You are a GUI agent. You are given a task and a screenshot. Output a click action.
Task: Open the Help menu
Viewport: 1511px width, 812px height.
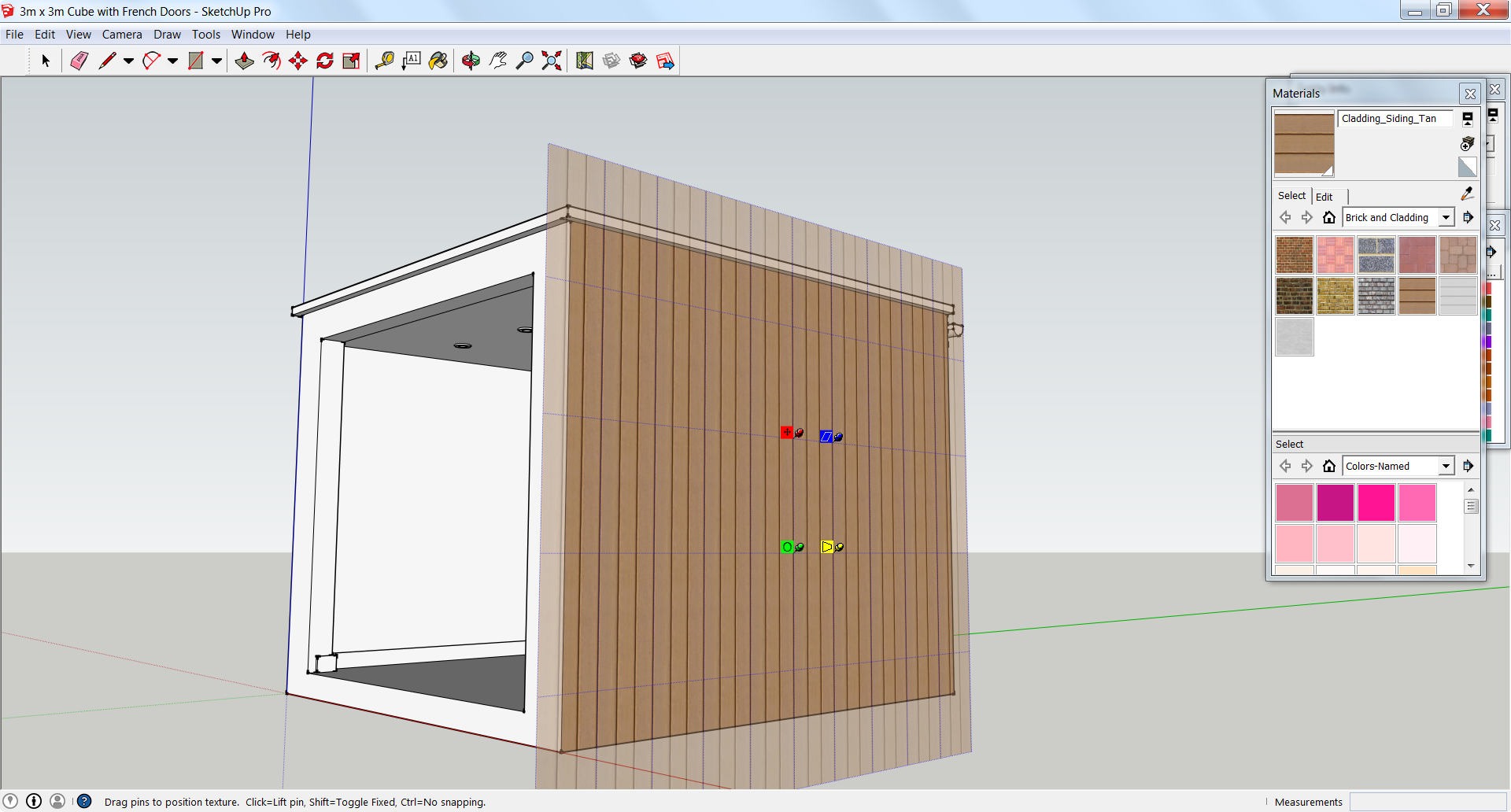pos(298,35)
